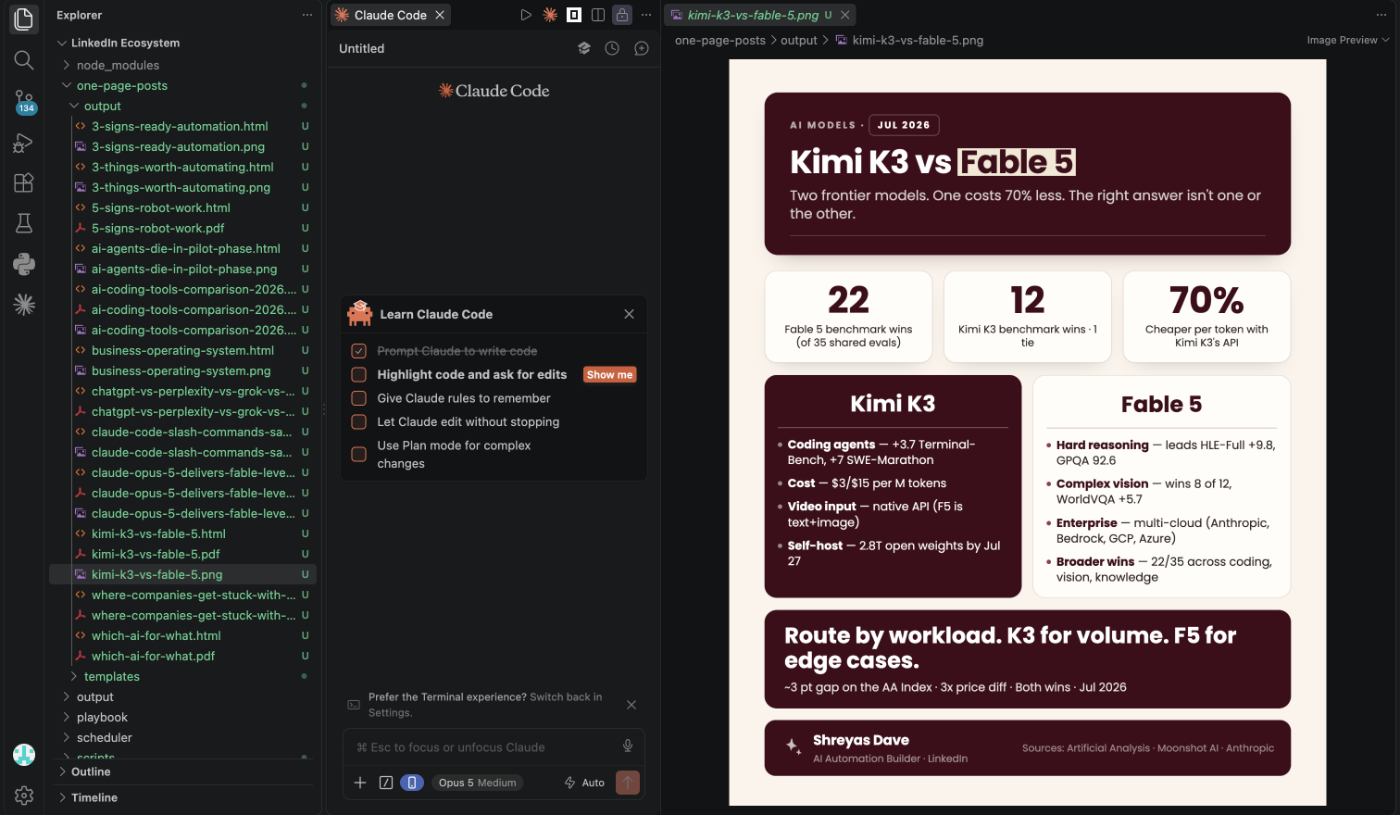Click the plus add attachment icon
The image size is (1400, 815).
click(x=360, y=783)
